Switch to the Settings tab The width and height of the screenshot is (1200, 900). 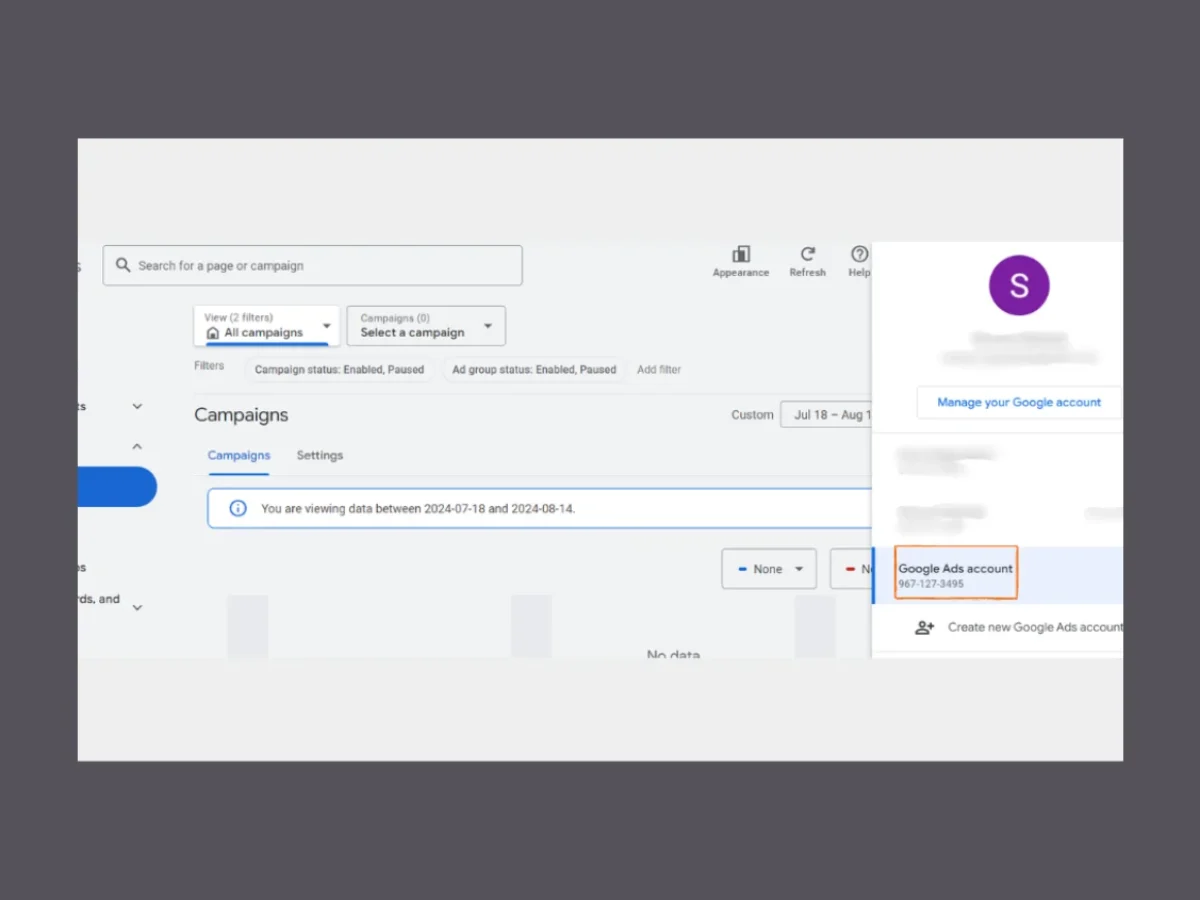coord(320,455)
